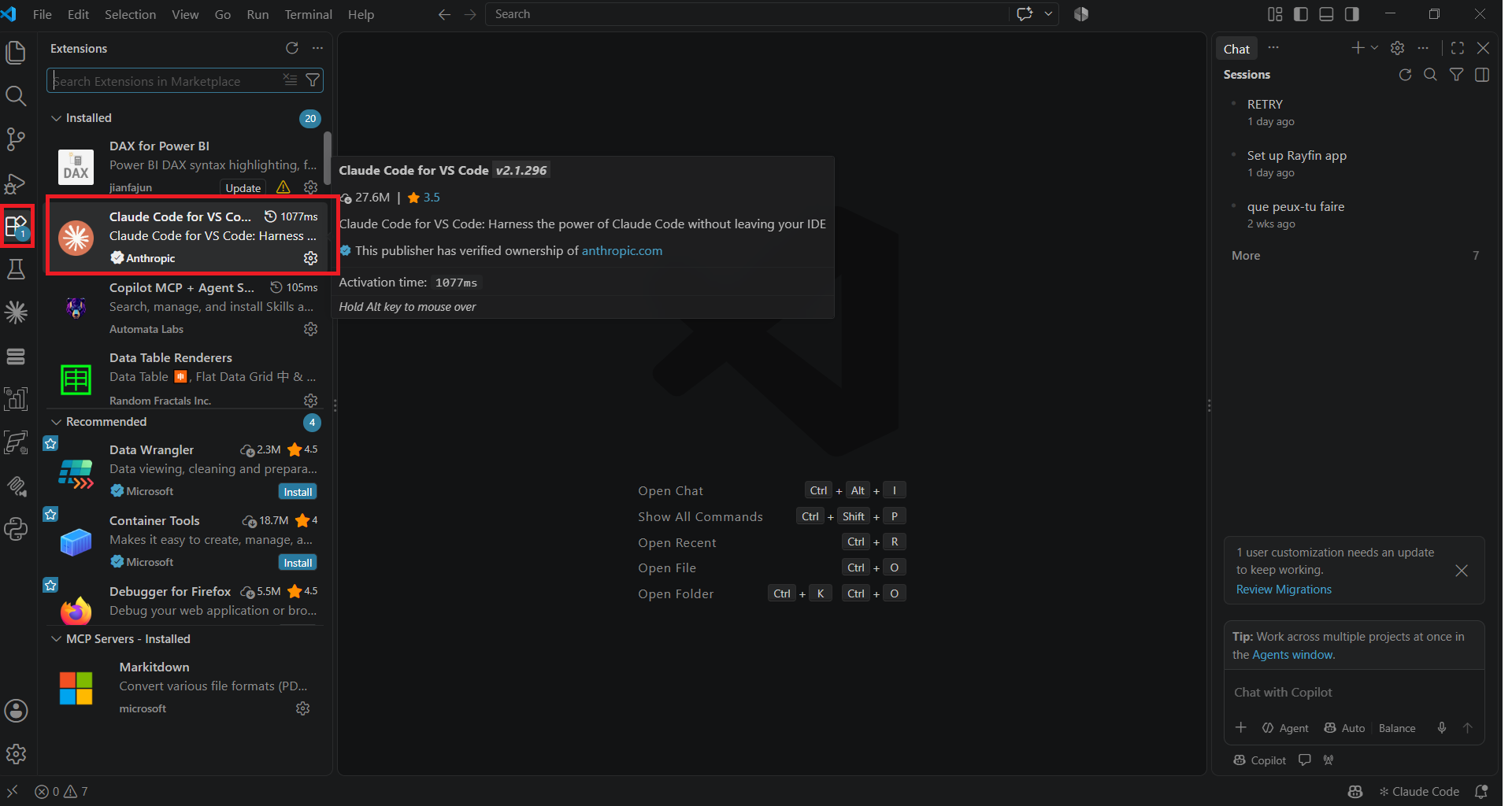Toggle the sessions side-by-side layout icon
Screen dimensions: 1512x806
coord(1482,75)
